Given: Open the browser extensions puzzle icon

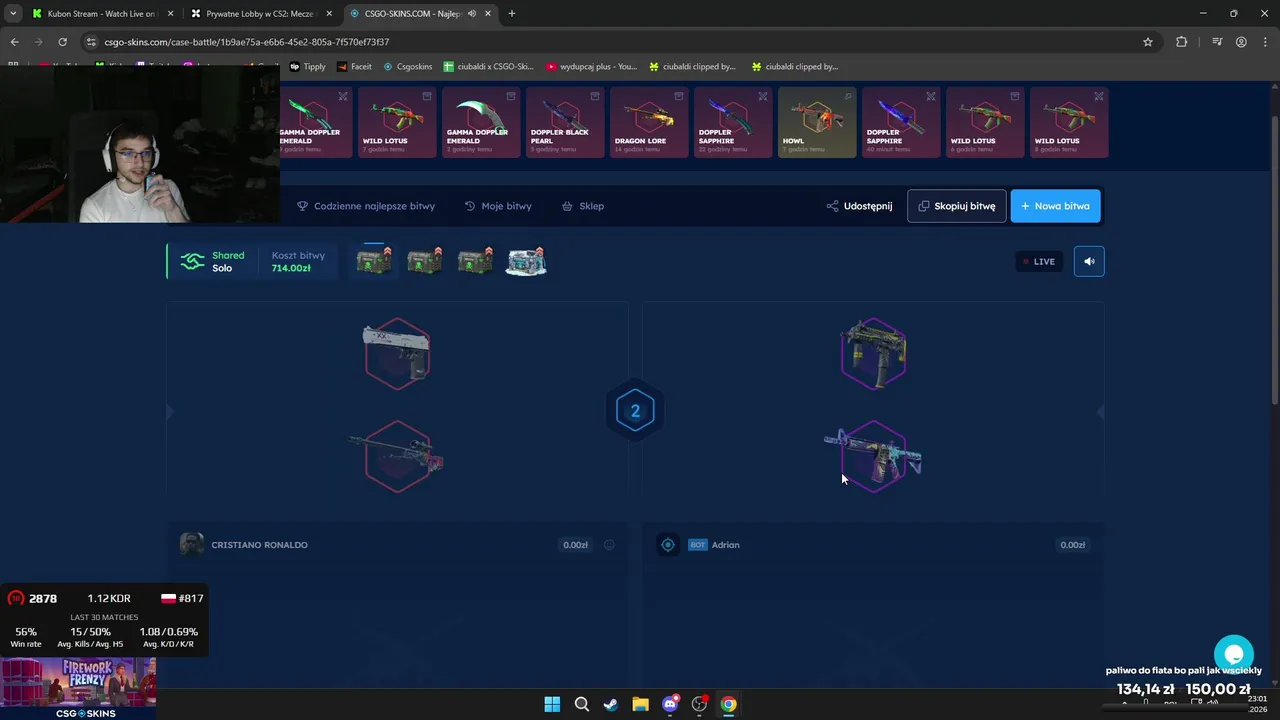Looking at the screenshot, I should tap(1182, 42).
